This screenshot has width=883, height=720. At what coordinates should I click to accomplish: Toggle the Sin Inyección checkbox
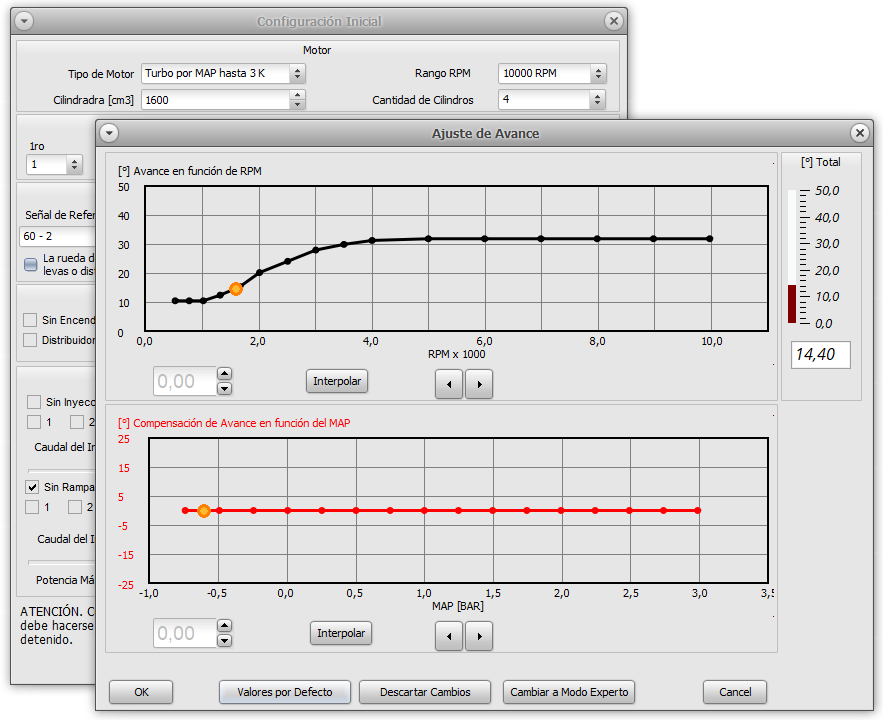tap(34, 402)
